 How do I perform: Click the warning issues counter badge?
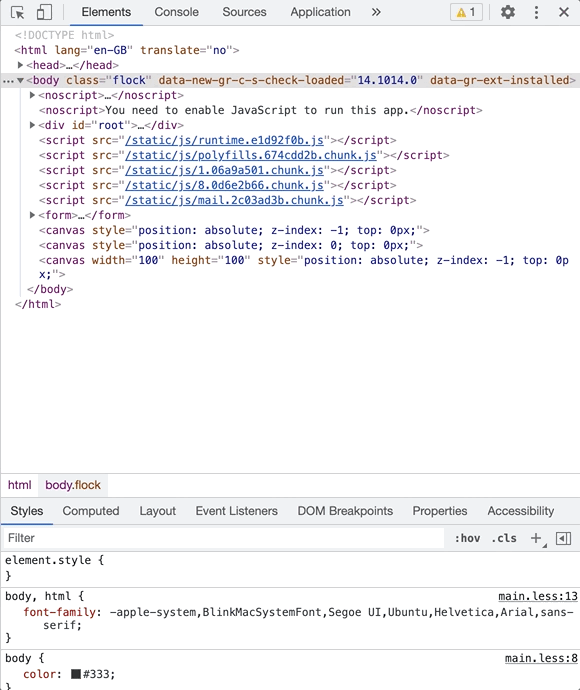coord(466,12)
